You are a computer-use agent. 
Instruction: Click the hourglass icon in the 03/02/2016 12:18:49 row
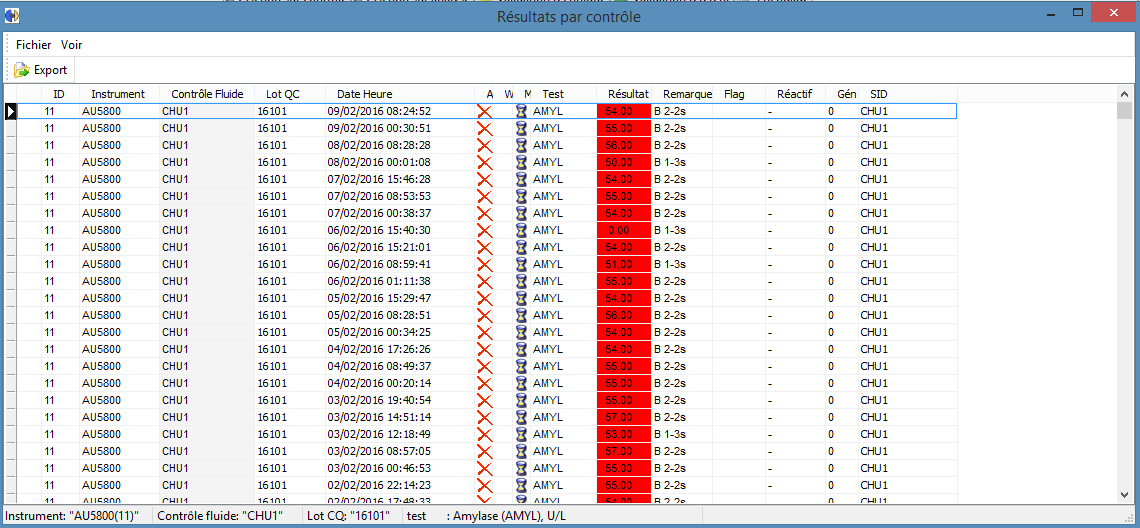click(x=521, y=434)
